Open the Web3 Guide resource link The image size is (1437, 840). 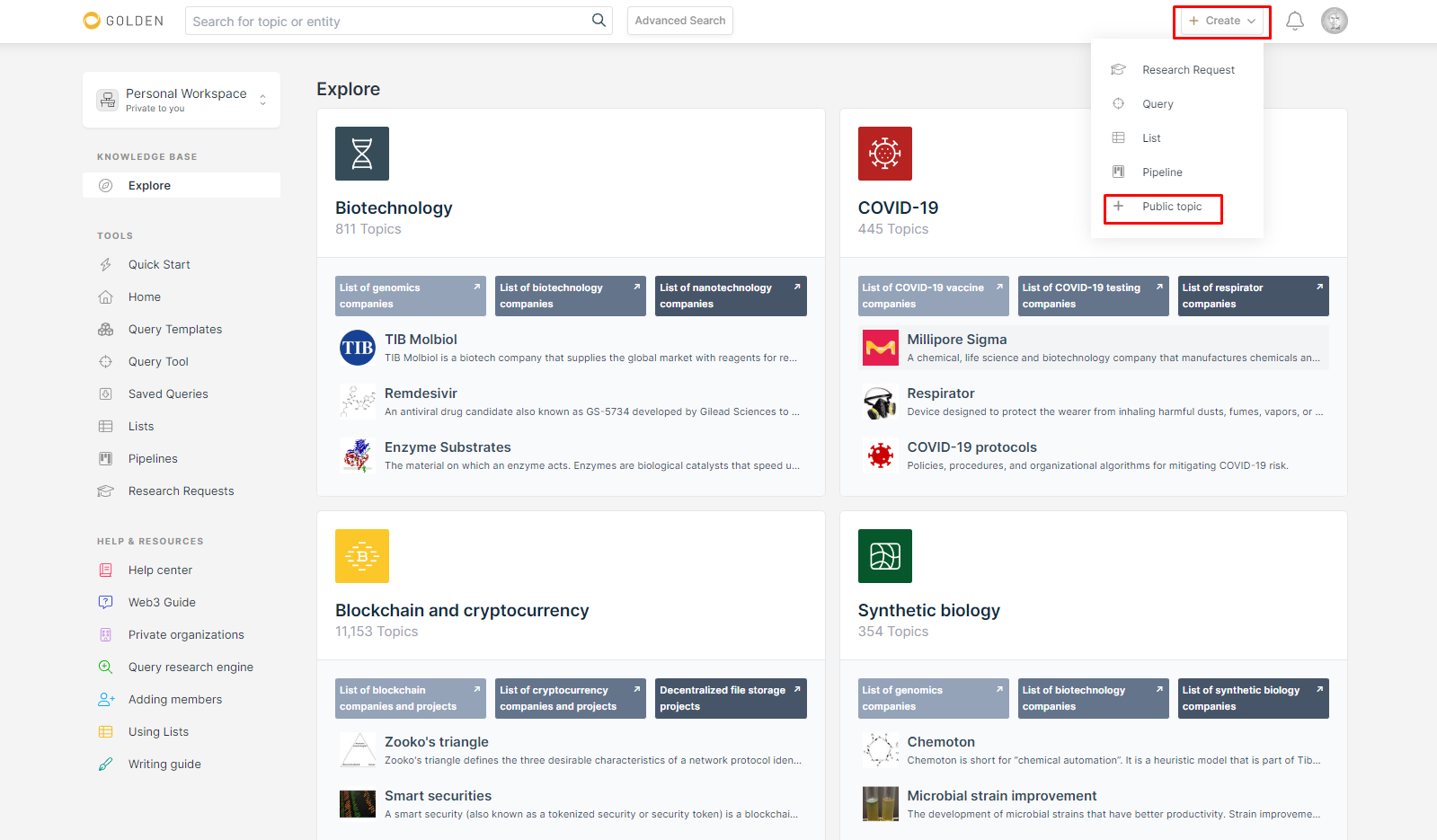162,603
